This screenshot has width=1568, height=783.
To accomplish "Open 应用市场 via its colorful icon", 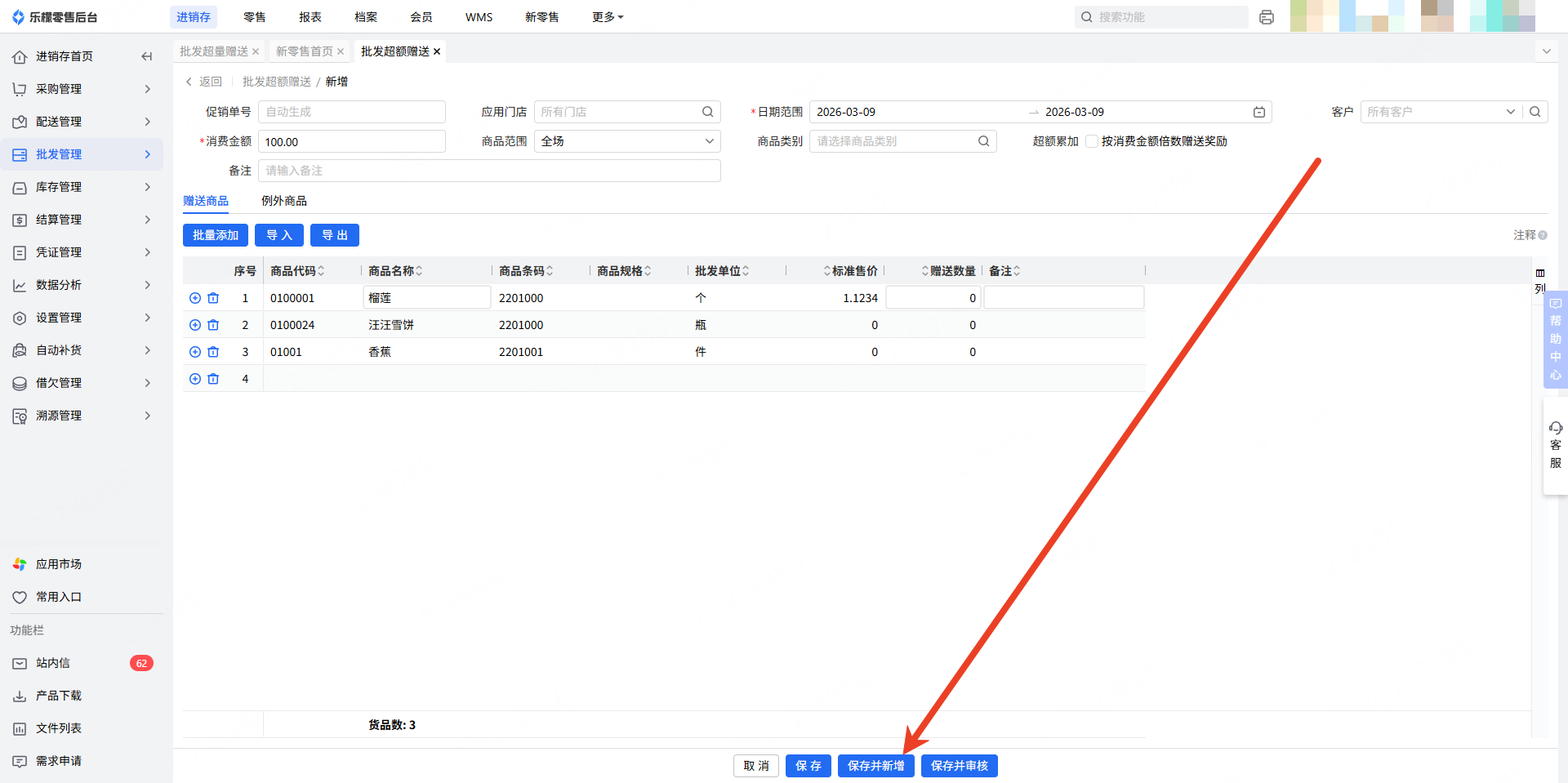I will (20, 564).
